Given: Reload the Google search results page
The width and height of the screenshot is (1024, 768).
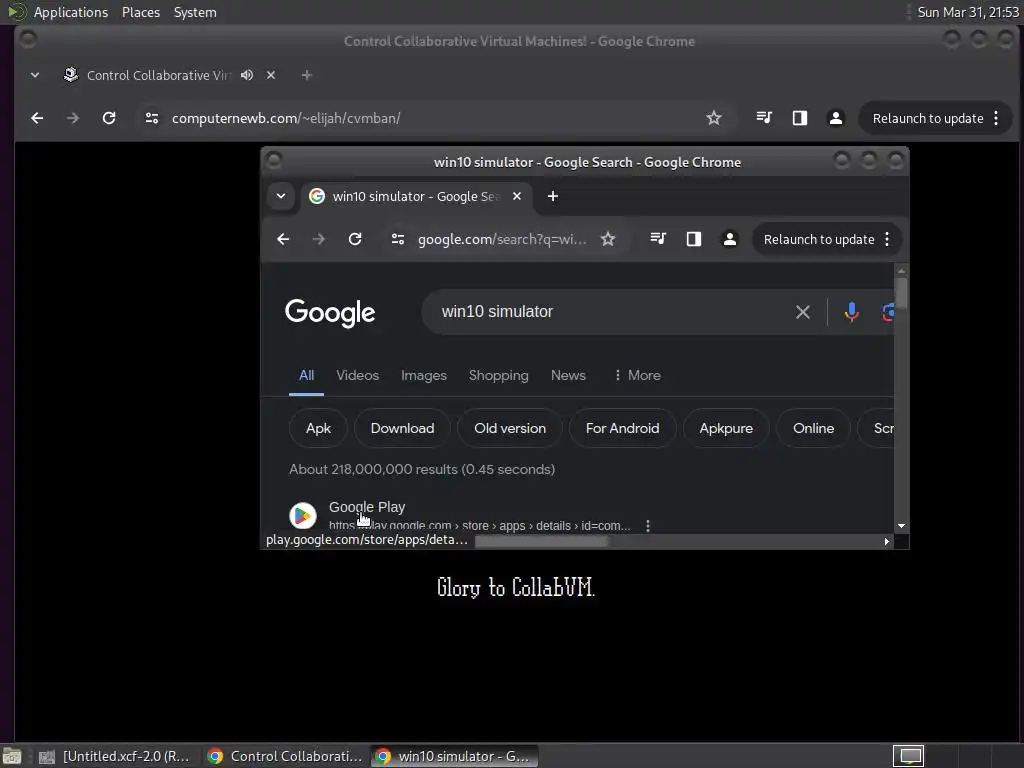Looking at the screenshot, I should [x=355, y=239].
